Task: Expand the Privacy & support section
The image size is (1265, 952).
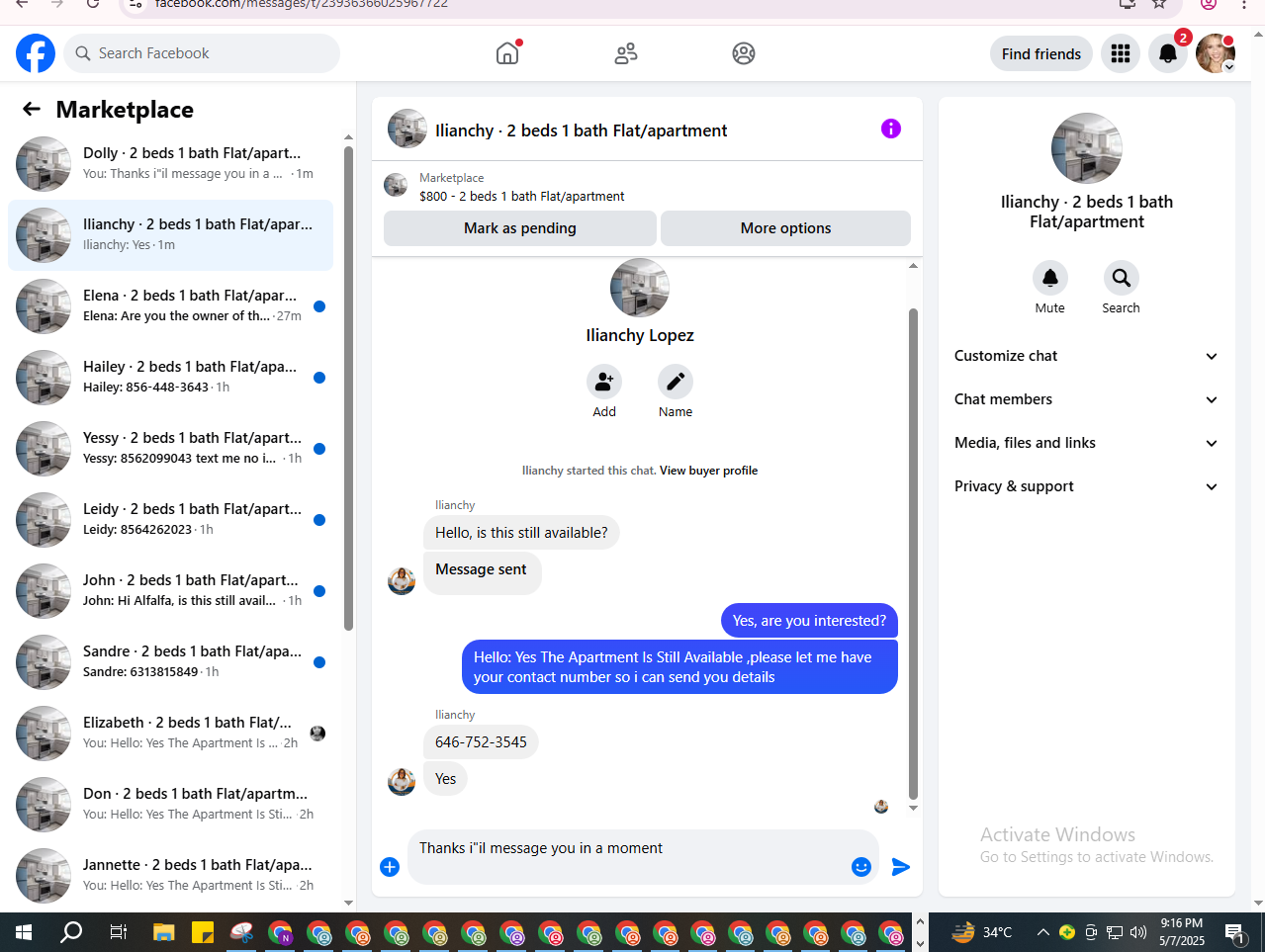Action: (x=1087, y=486)
